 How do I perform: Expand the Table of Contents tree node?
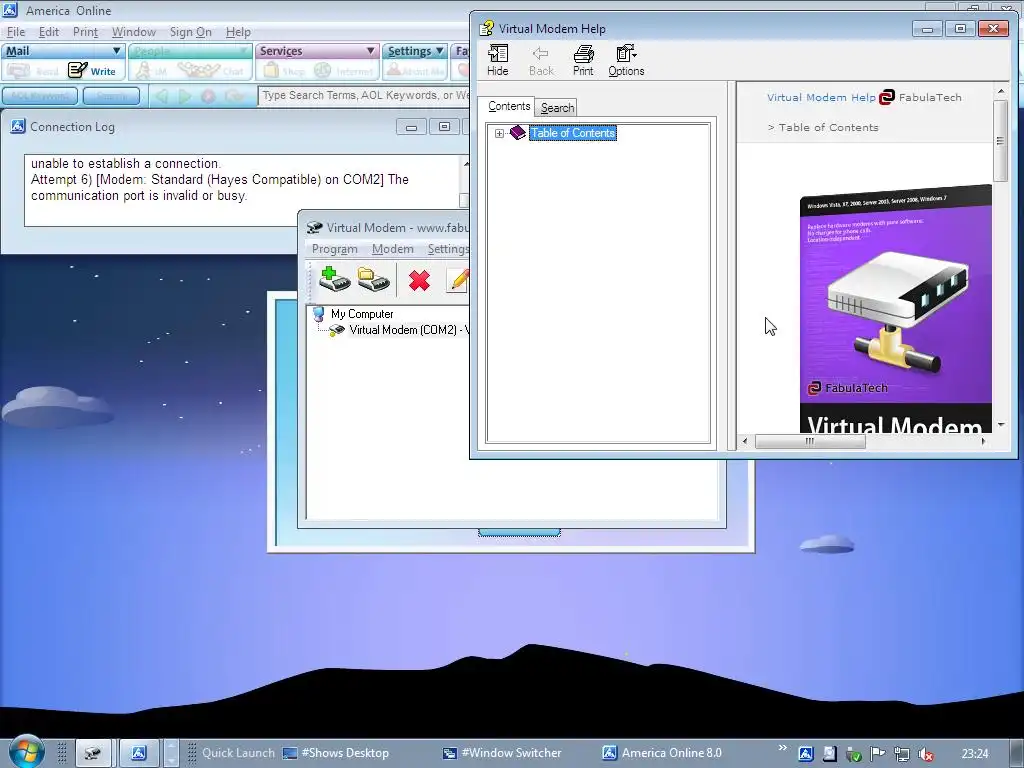click(500, 133)
